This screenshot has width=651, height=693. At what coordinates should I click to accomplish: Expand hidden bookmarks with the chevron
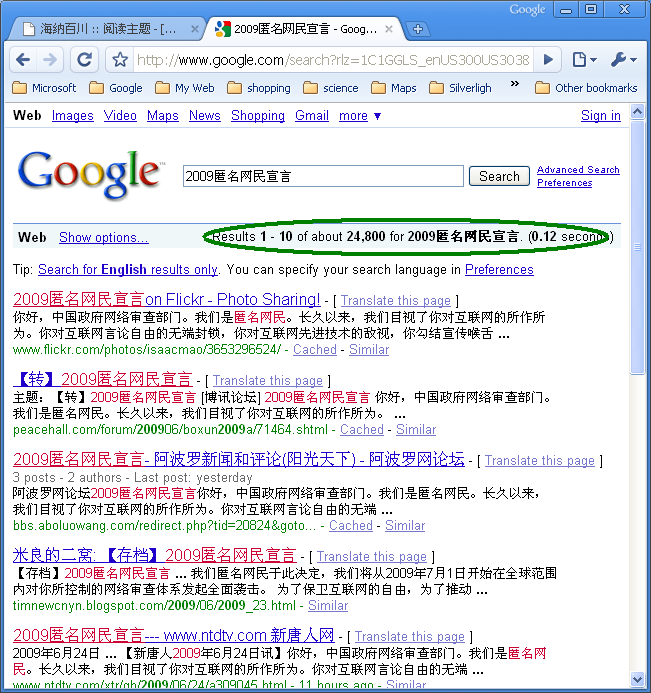[x=514, y=84]
